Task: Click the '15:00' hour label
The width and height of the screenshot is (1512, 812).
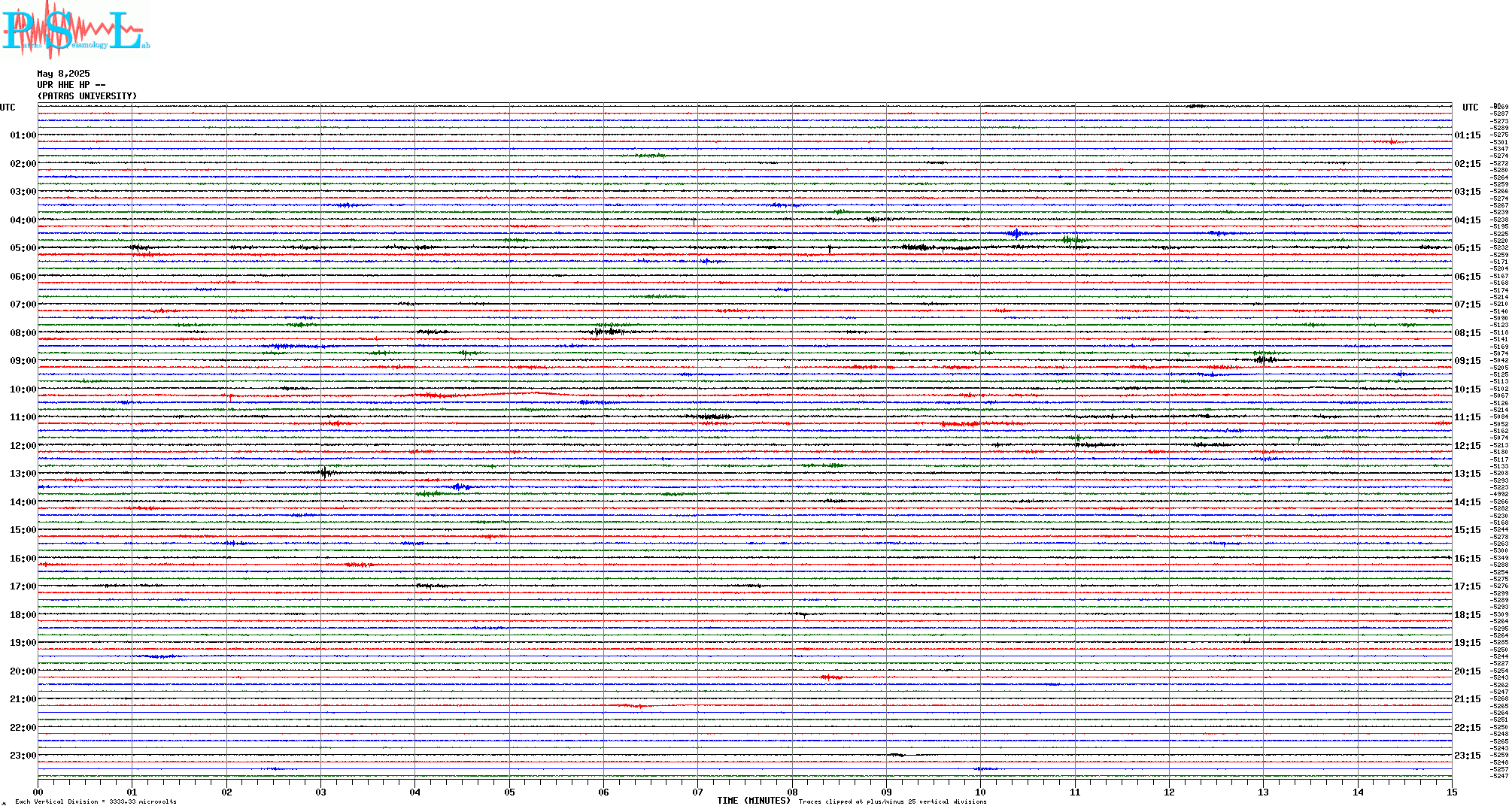Action: click(x=23, y=530)
